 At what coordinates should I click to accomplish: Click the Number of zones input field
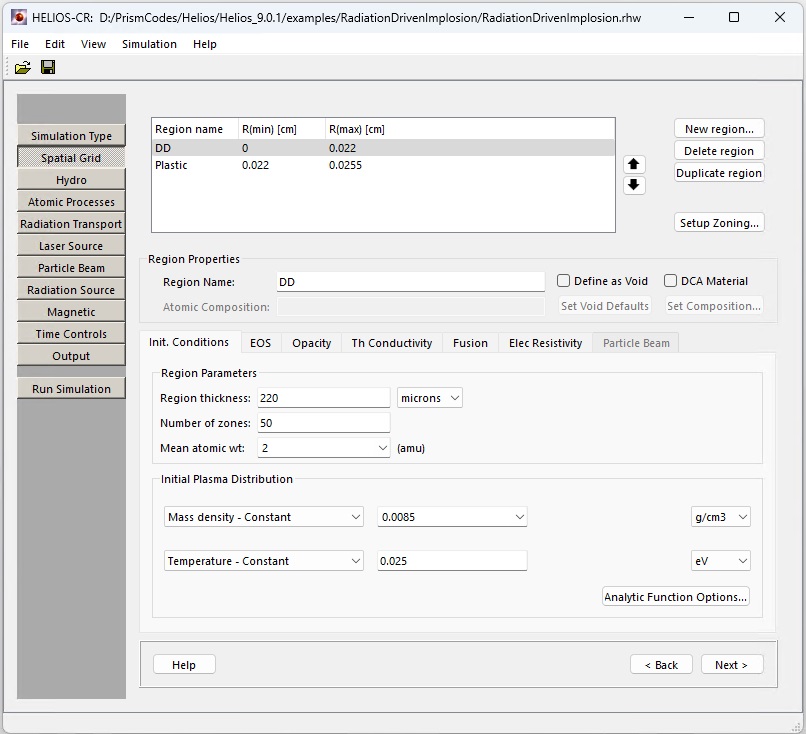(323, 423)
